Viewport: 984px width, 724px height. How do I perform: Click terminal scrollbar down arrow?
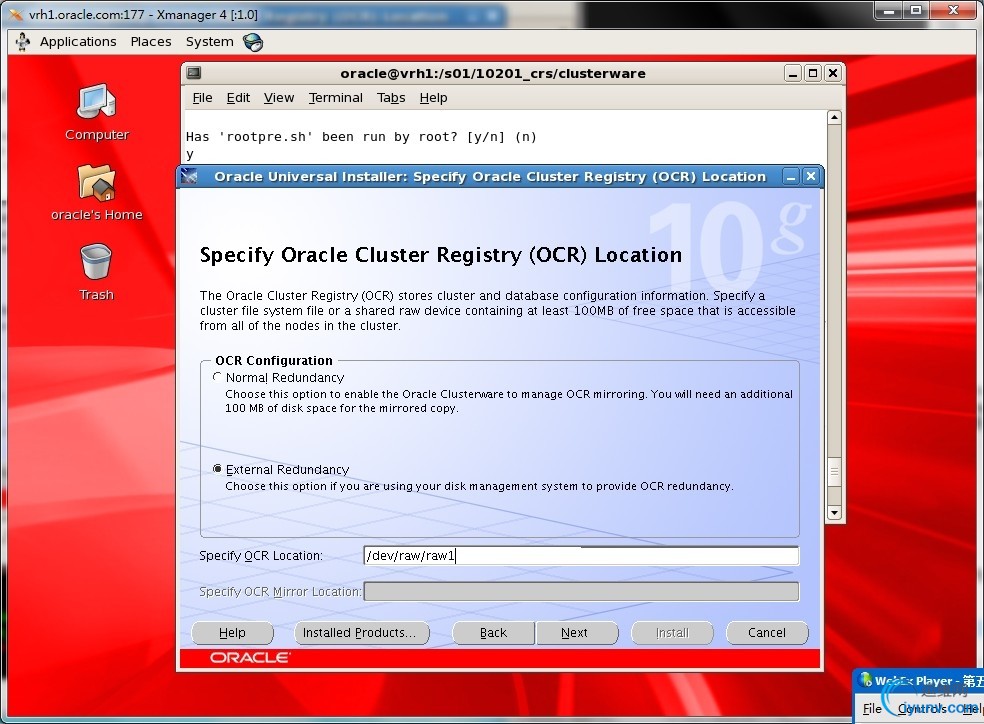pyautogui.click(x=834, y=512)
